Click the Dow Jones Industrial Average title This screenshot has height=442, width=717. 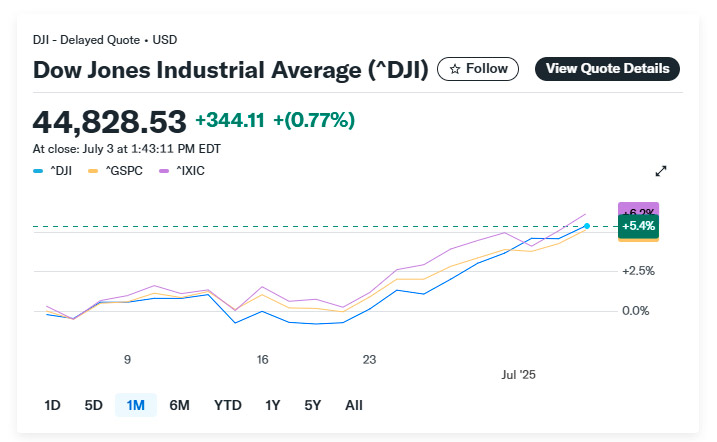click(x=231, y=70)
